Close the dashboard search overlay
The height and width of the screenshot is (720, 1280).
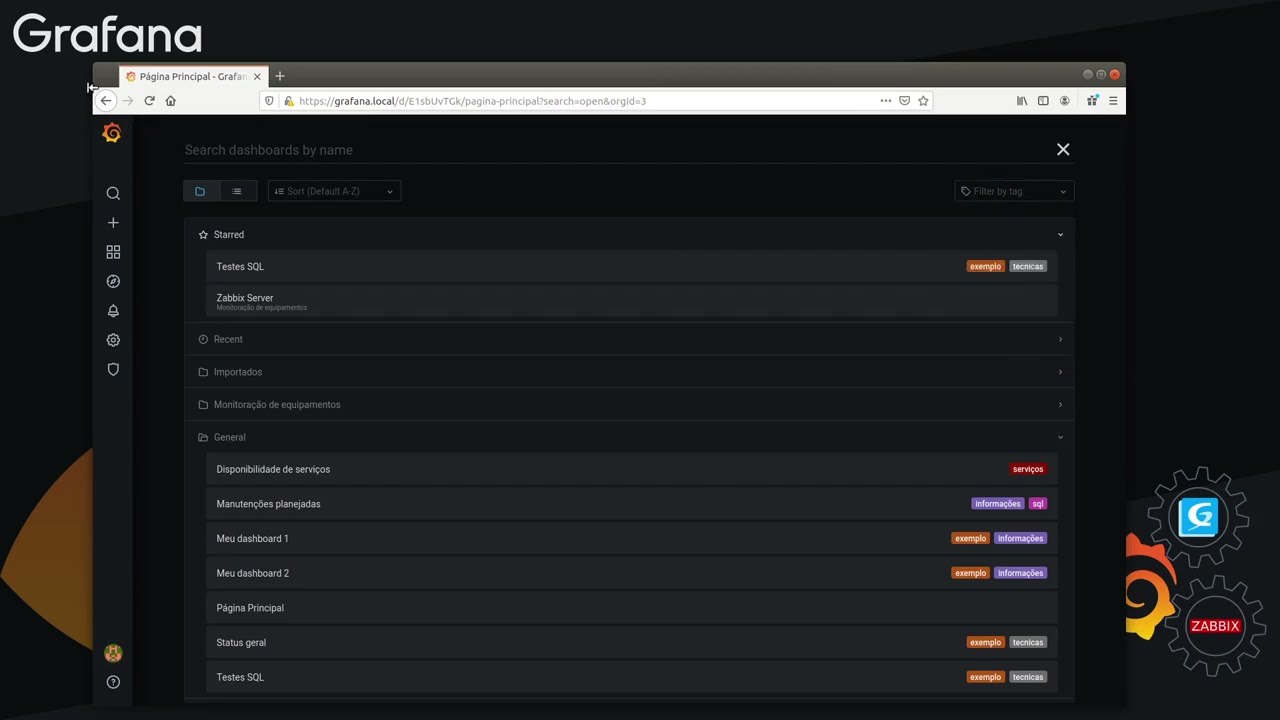click(x=1063, y=149)
